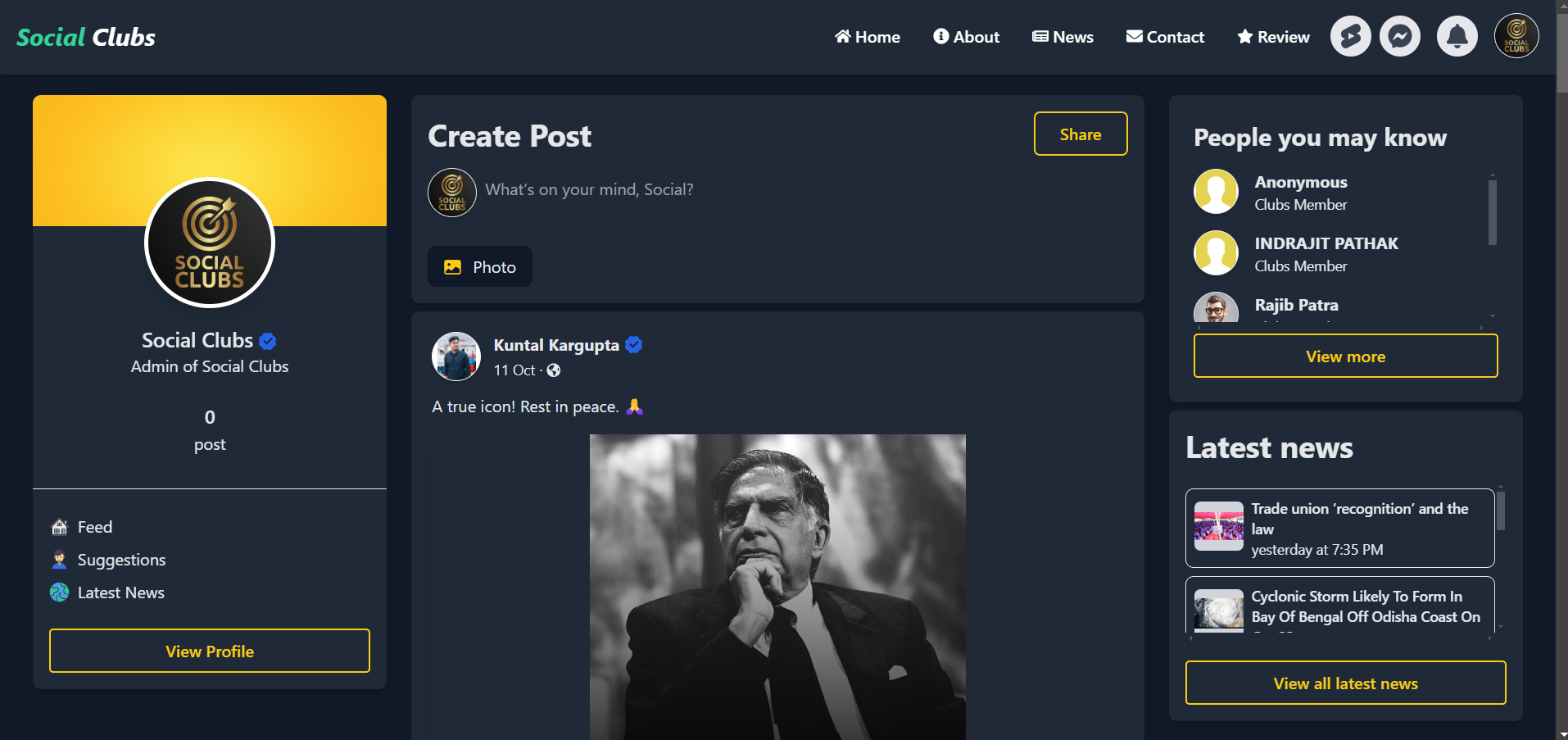Click the Latest News globe icon
This screenshot has width=1568, height=740.
tap(59, 592)
